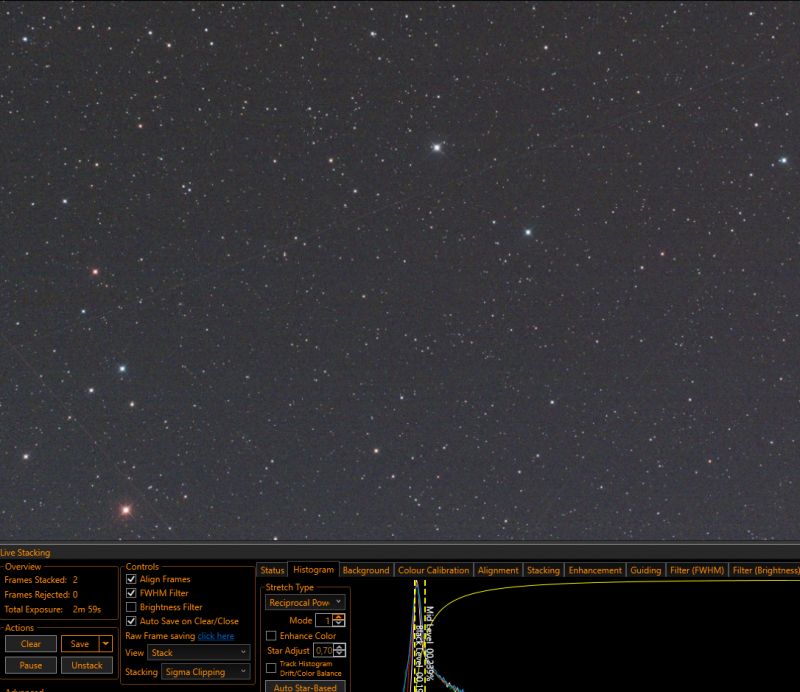The image size is (800, 692).
Task: Open the Filter (FWHM) tab
Action: tap(697, 570)
